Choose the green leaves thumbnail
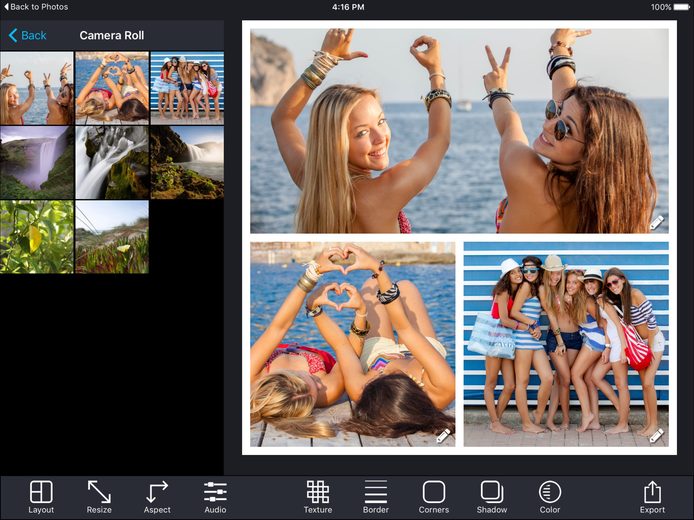694x520 pixels. [x=37, y=237]
